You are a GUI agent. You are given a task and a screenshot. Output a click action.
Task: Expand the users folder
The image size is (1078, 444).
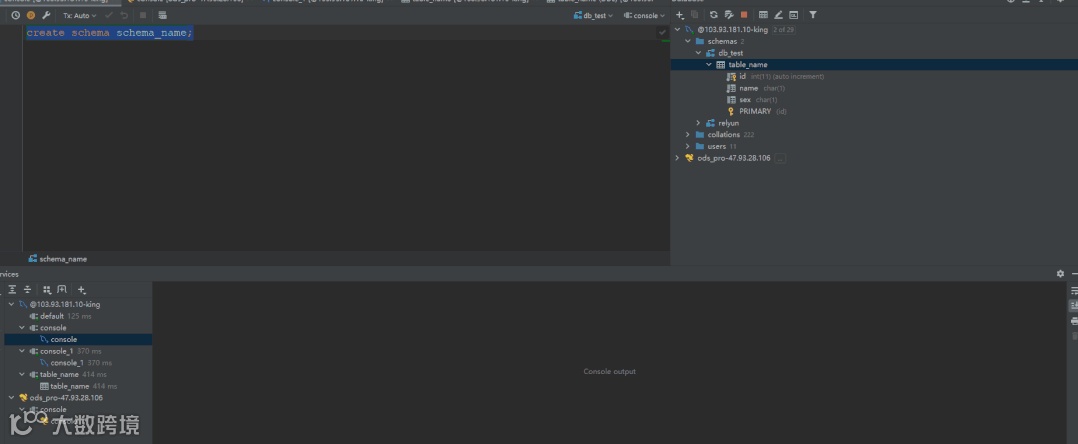pyautogui.click(x=688, y=146)
